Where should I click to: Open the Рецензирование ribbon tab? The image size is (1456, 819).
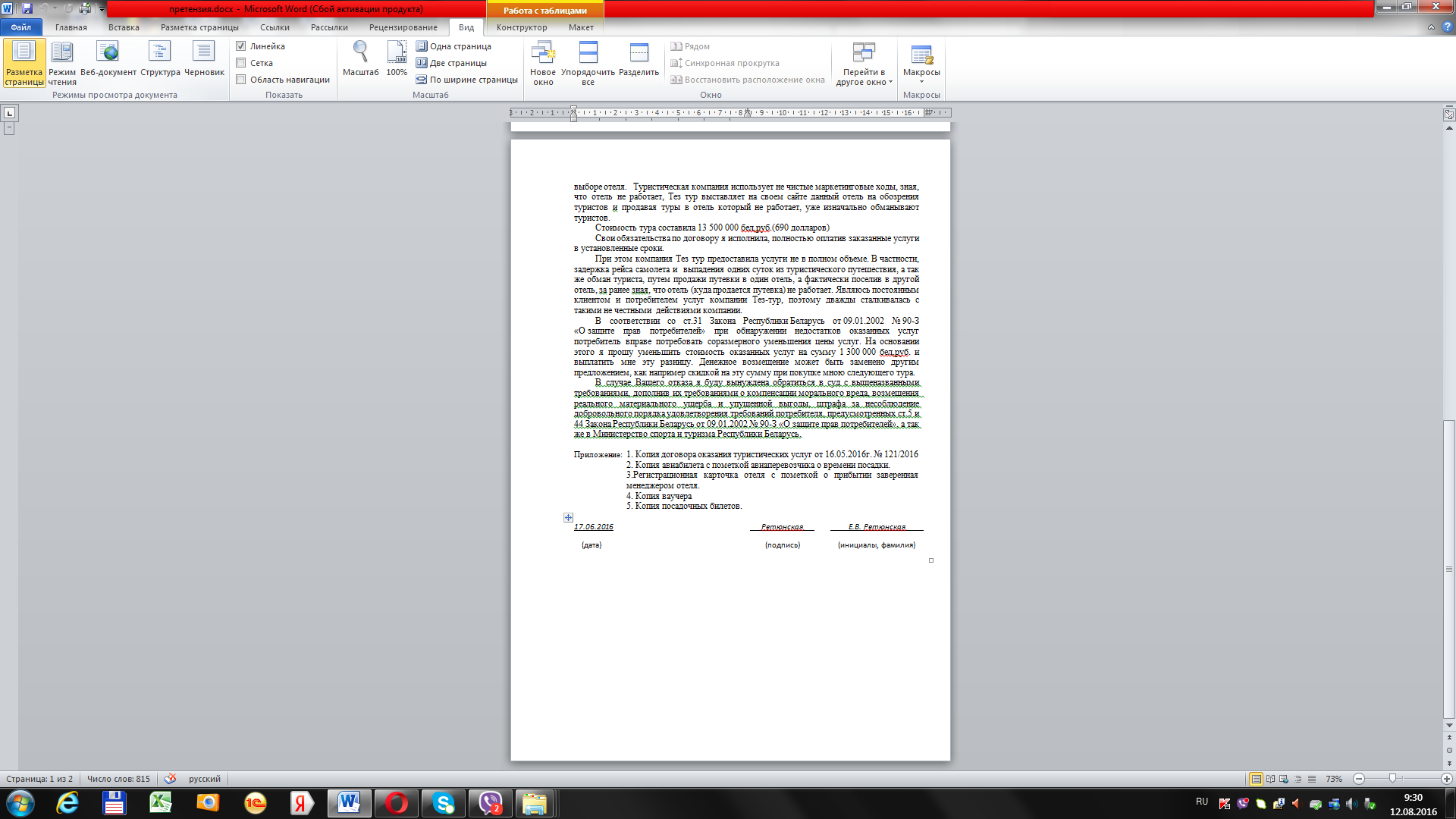403,27
